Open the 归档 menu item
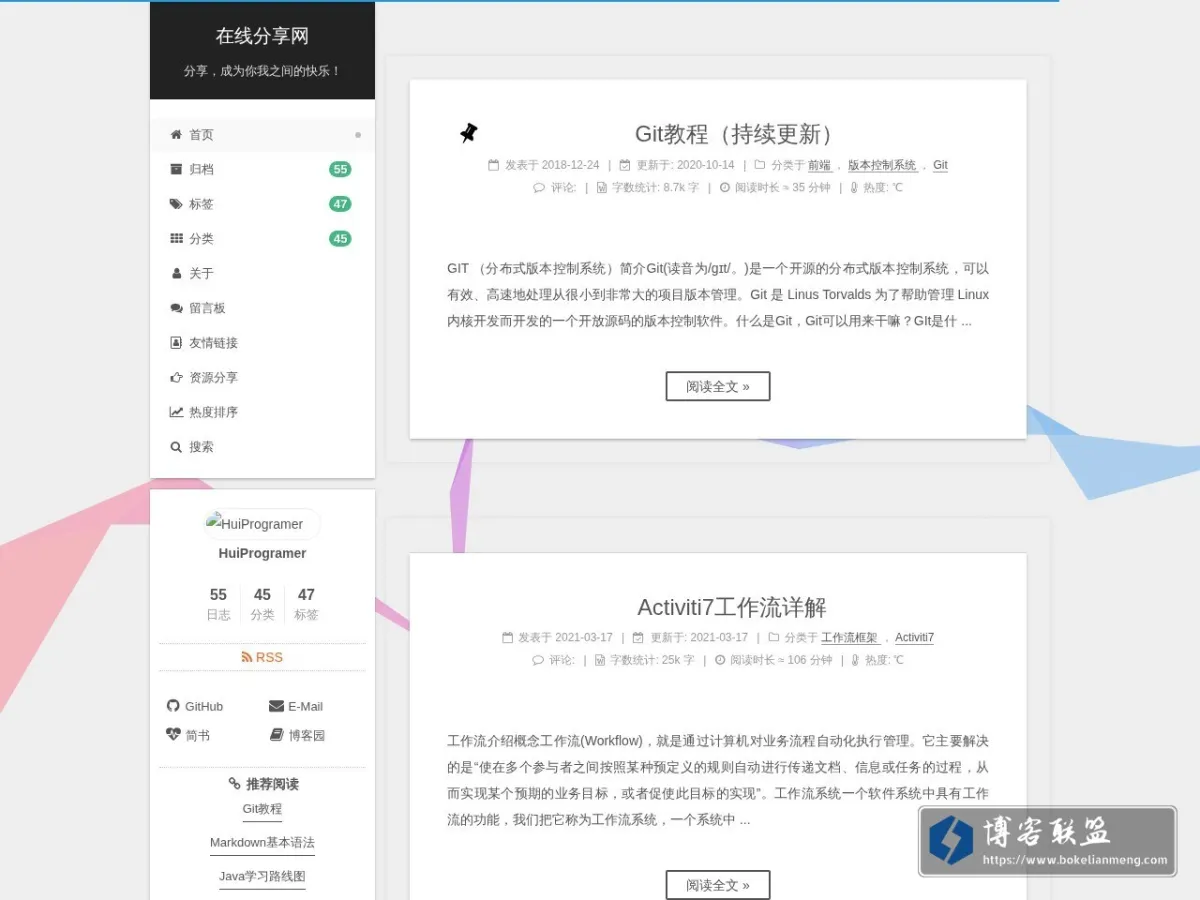The image size is (1200, 900). tap(262, 169)
